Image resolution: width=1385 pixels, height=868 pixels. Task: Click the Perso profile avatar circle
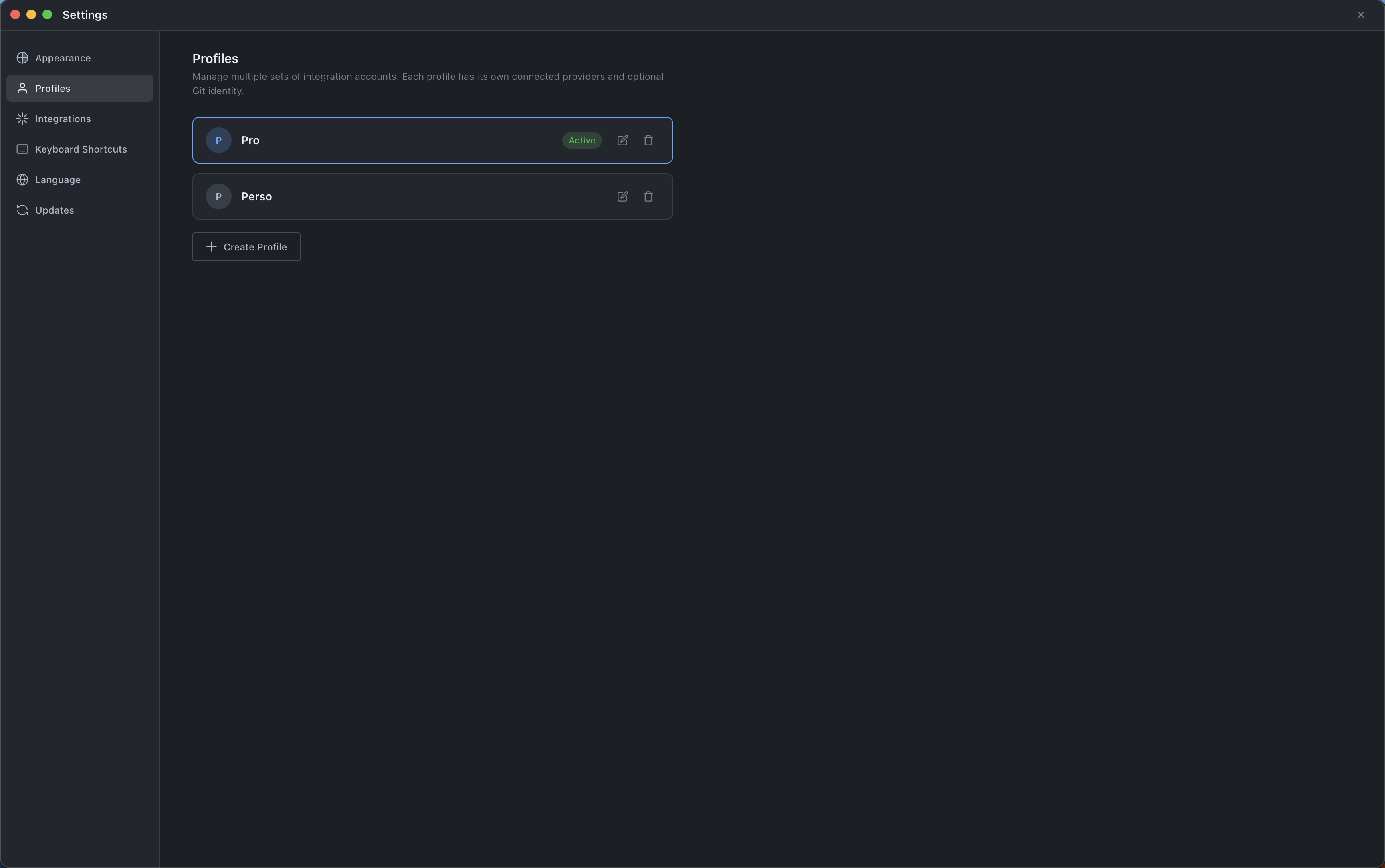point(218,196)
